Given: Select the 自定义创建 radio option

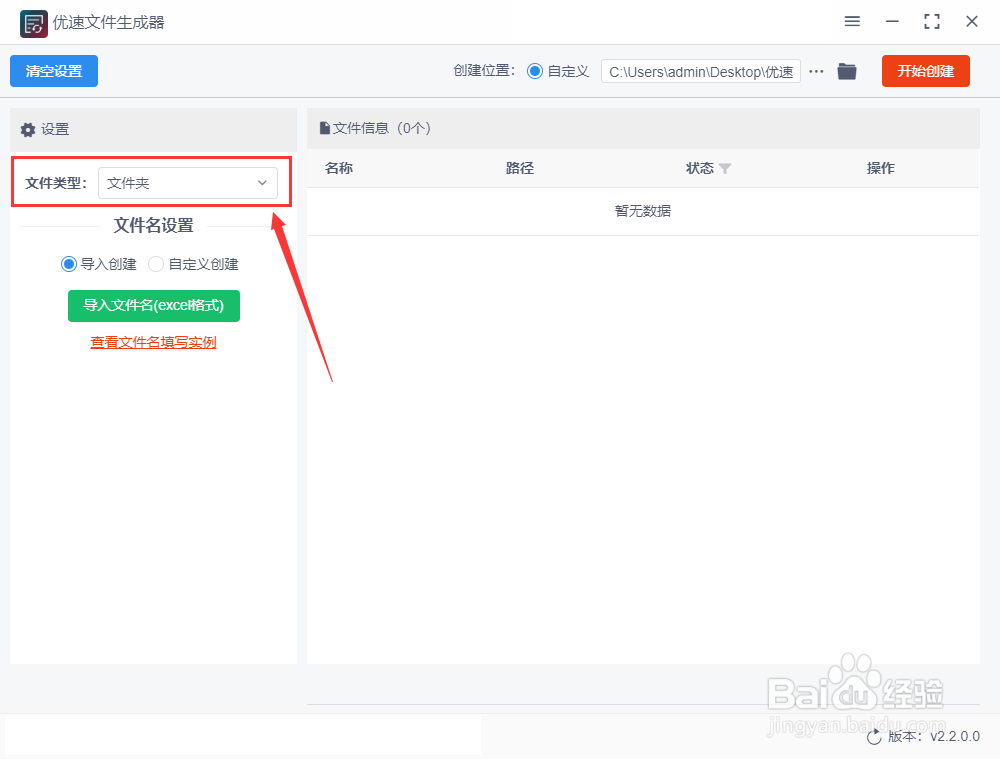Looking at the screenshot, I should click(x=156, y=264).
